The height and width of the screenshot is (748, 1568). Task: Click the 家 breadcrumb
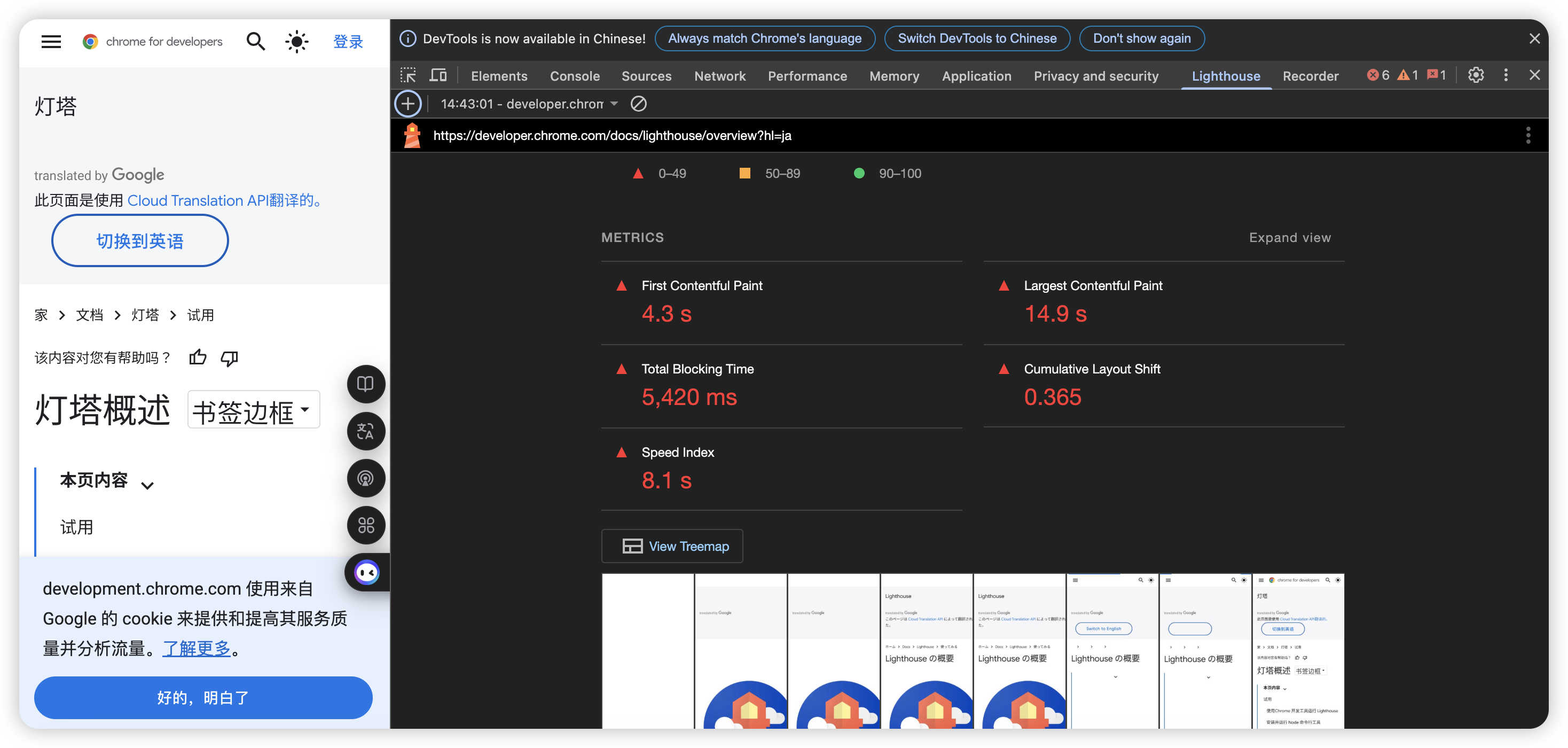tap(41, 315)
